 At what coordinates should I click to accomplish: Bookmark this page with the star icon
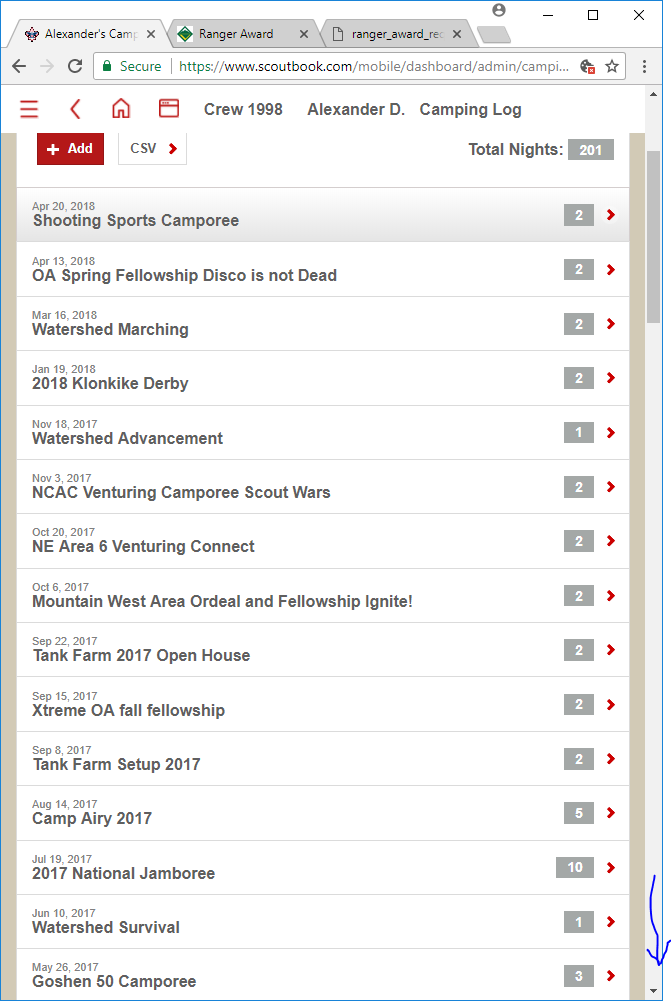(x=612, y=66)
